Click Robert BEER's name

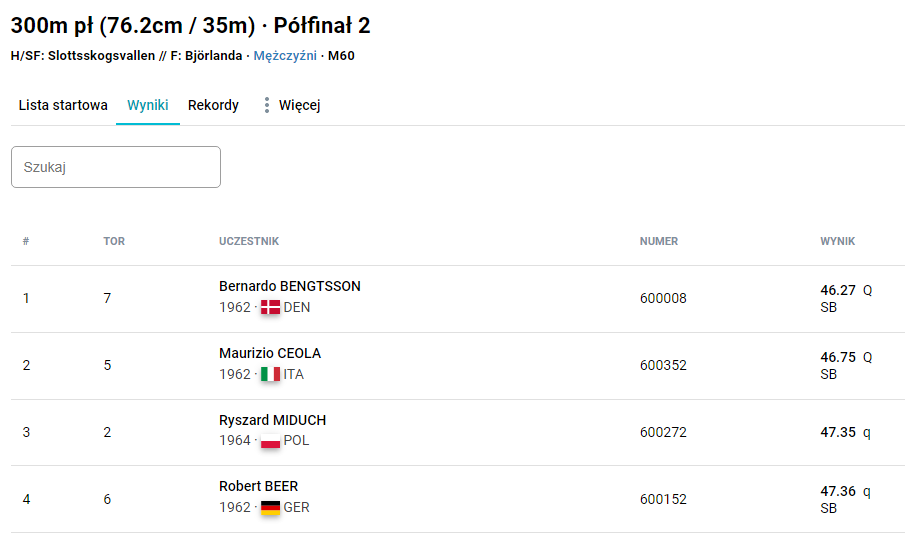click(x=258, y=486)
